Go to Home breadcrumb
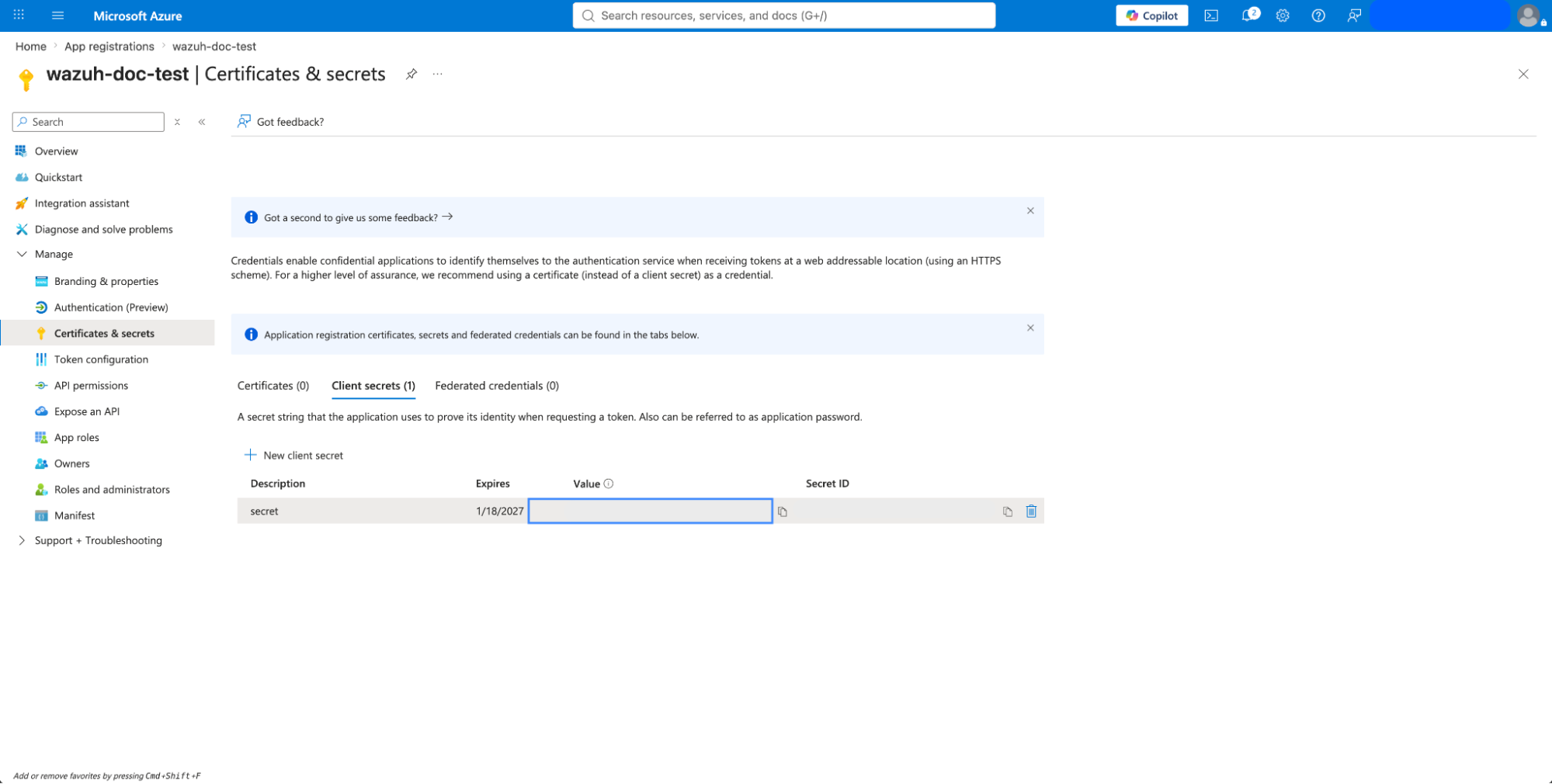Image resolution: width=1552 pixels, height=784 pixels. click(30, 47)
